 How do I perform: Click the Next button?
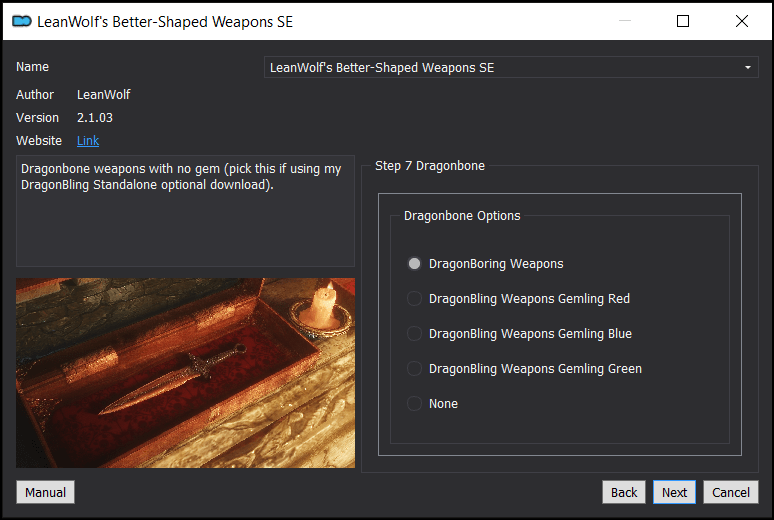pos(674,492)
